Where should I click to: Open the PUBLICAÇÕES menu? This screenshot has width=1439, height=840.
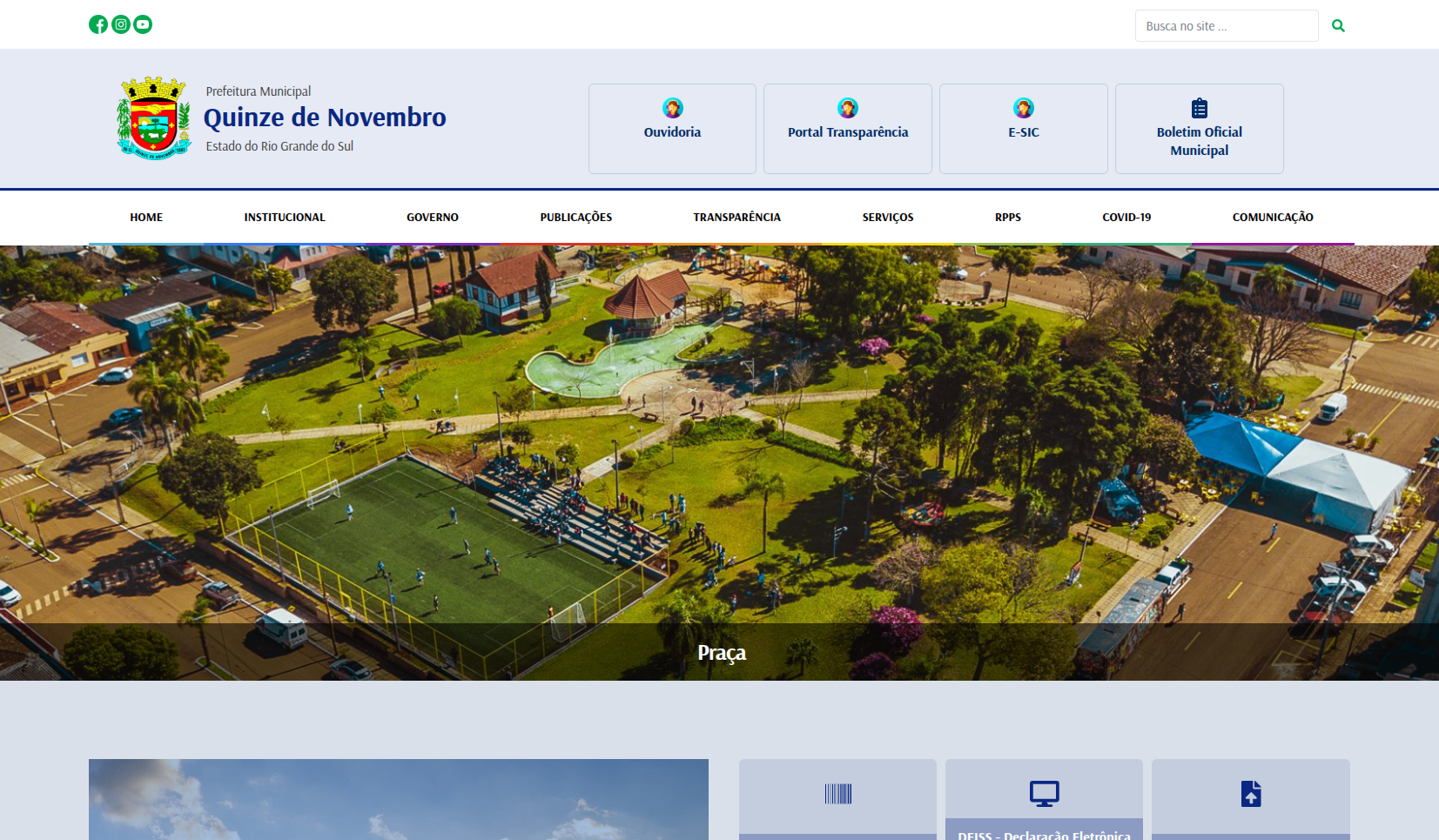576,218
